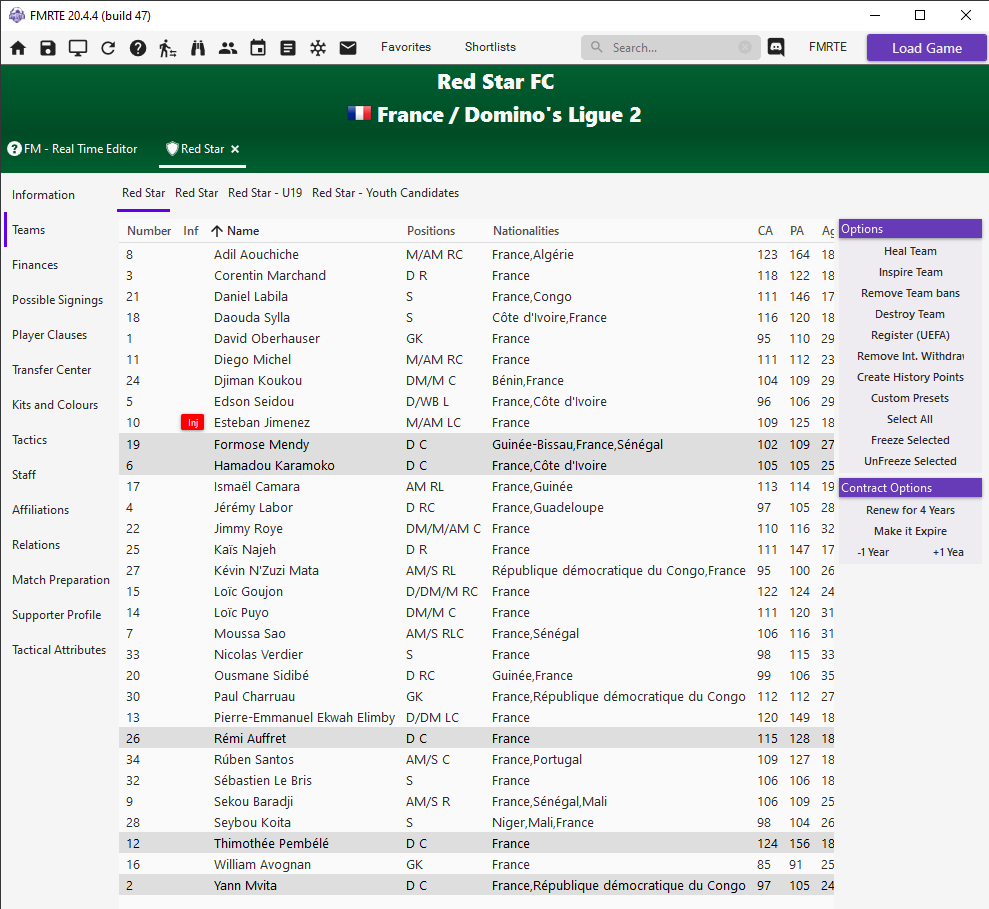Click Remove Team bans option
989x909 pixels.
[910, 293]
